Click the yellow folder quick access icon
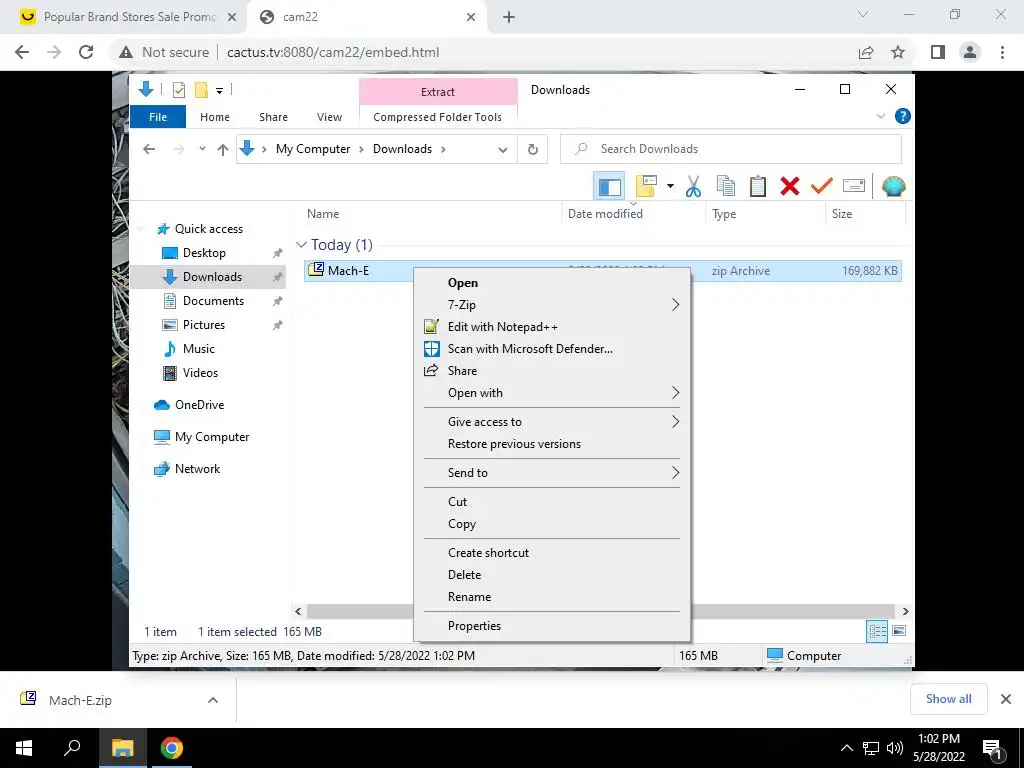This screenshot has height=768, width=1024. click(201, 90)
